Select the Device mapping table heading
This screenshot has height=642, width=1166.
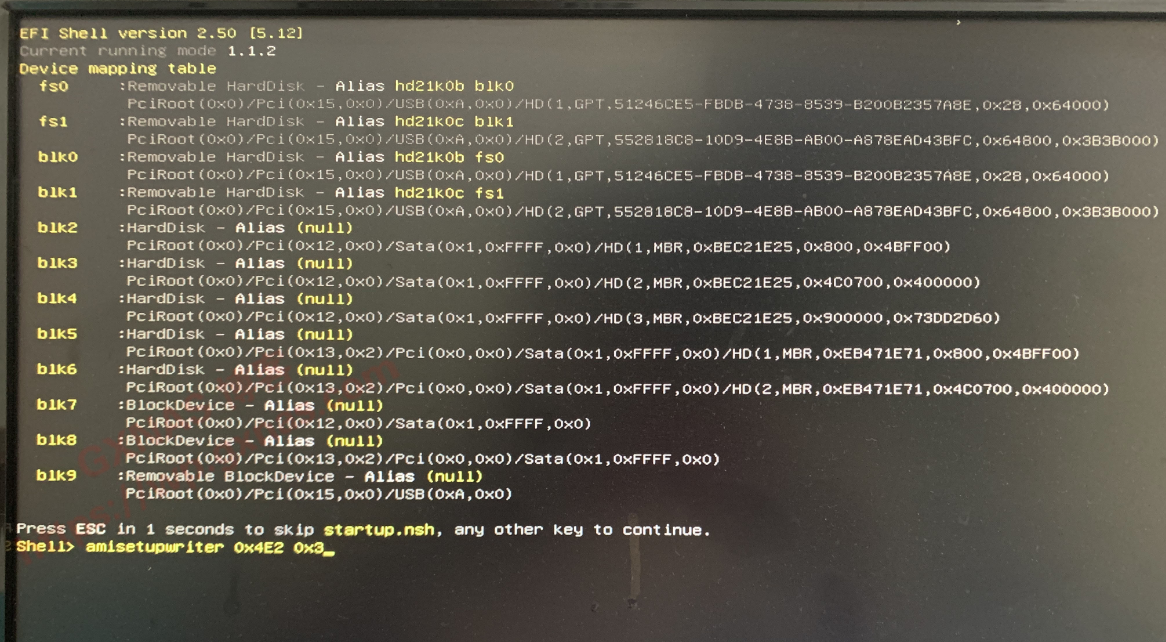tap(117, 68)
